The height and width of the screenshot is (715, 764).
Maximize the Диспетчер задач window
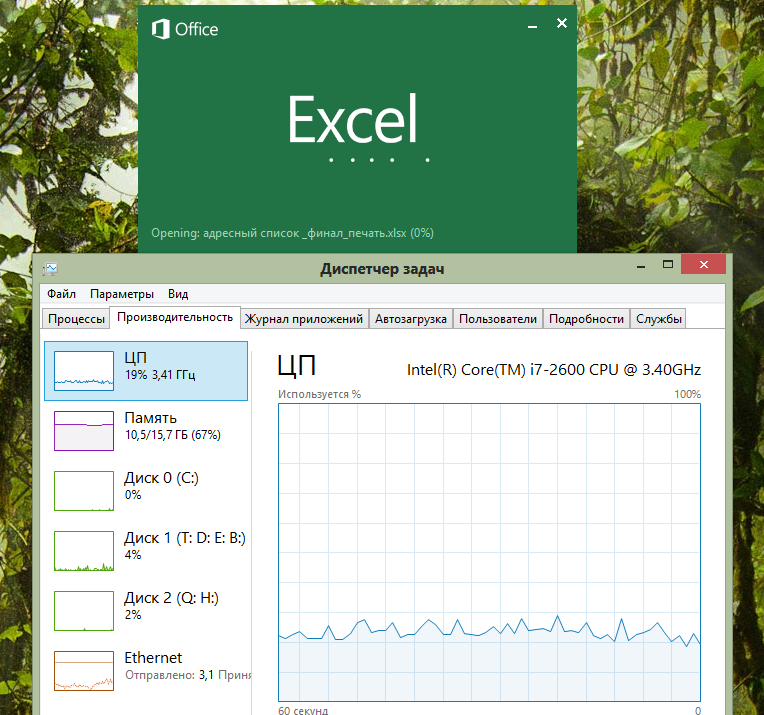point(668,264)
